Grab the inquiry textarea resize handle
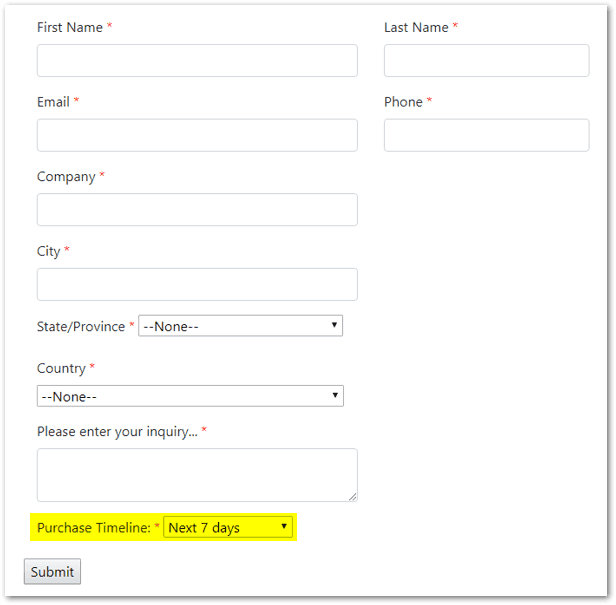 pyautogui.click(x=352, y=496)
